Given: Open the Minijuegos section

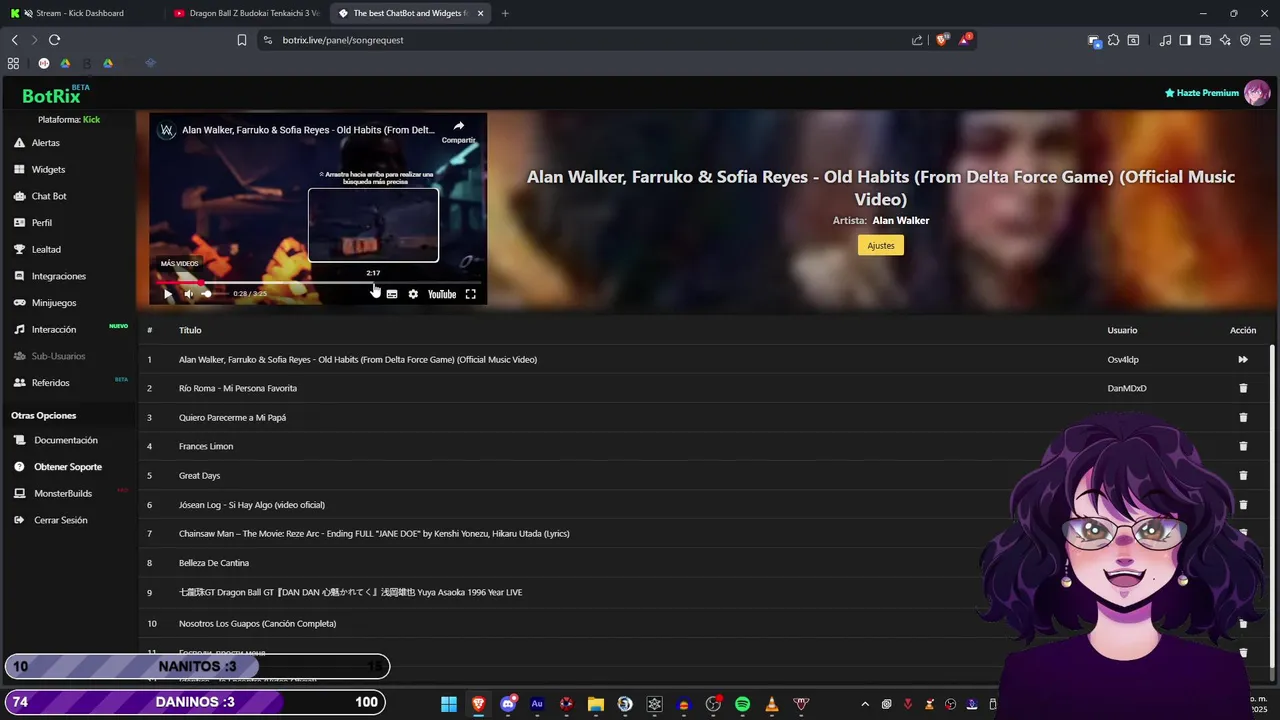Looking at the screenshot, I should tap(54, 303).
